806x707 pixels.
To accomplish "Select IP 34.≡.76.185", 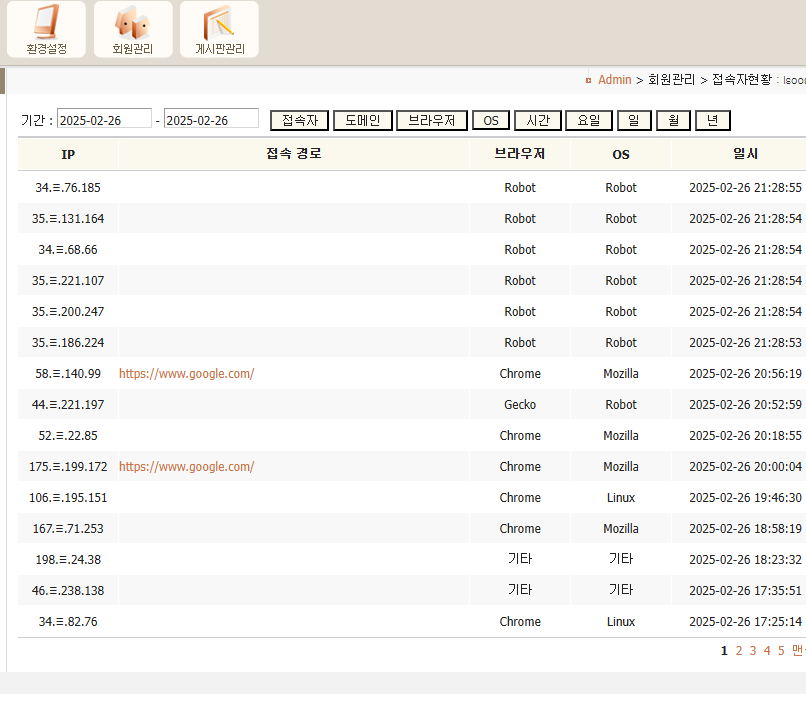I will point(68,188).
